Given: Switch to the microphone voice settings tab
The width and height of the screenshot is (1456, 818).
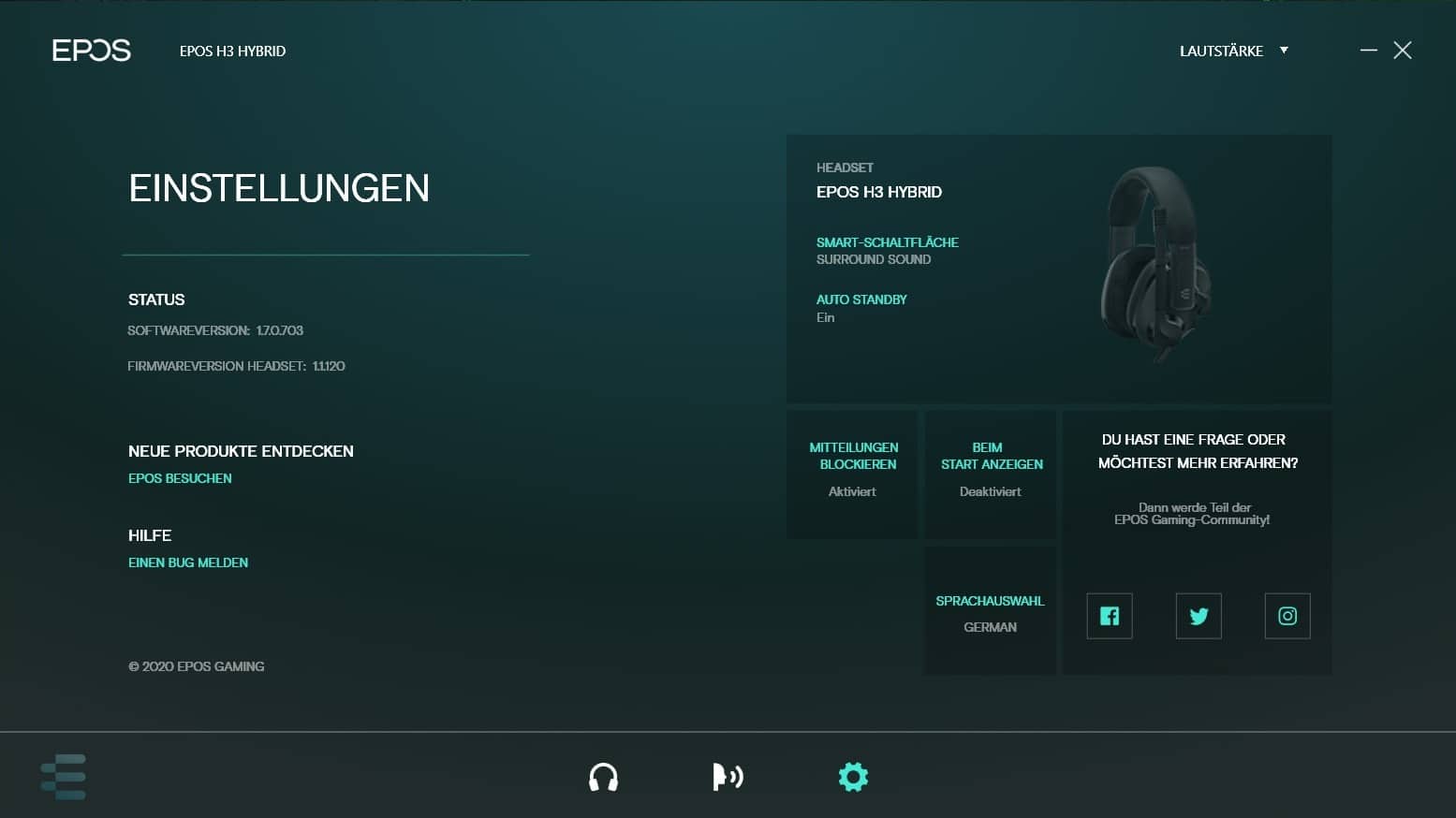Looking at the screenshot, I should [x=728, y=777].
